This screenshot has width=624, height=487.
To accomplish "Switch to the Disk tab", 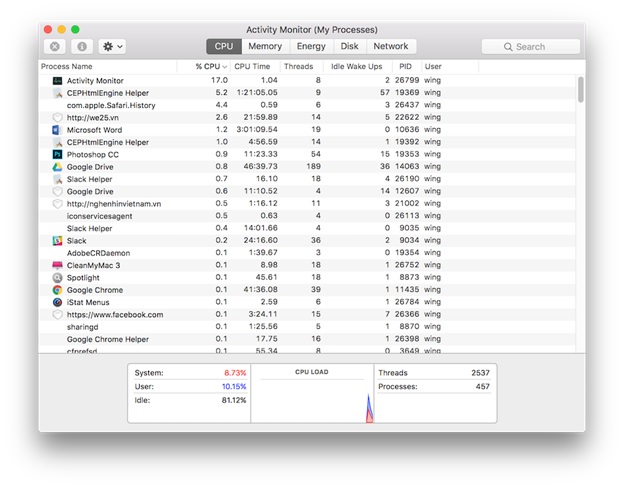I will (x=349, y=46).
